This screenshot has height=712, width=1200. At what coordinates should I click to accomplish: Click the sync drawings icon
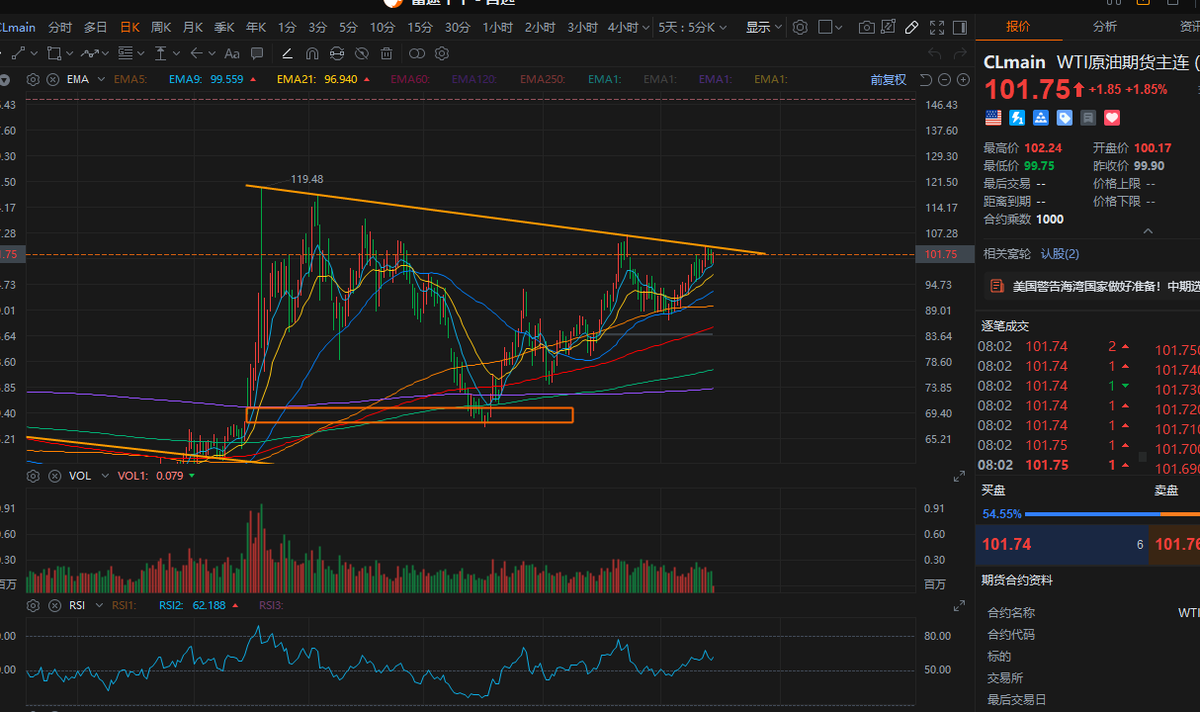[337, 53]
